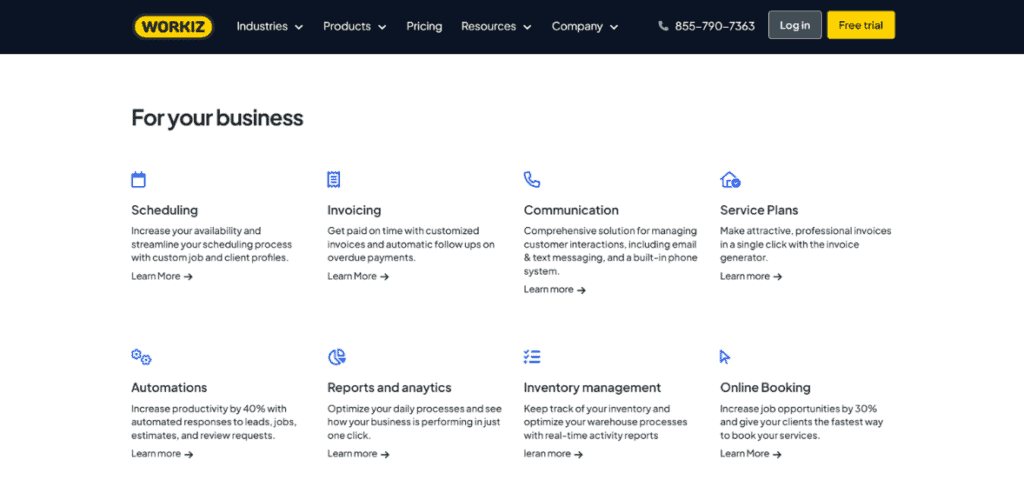Expand the Products dropdown menu
The height and width of the screenshot is (493, 1024).
(355, 26)
